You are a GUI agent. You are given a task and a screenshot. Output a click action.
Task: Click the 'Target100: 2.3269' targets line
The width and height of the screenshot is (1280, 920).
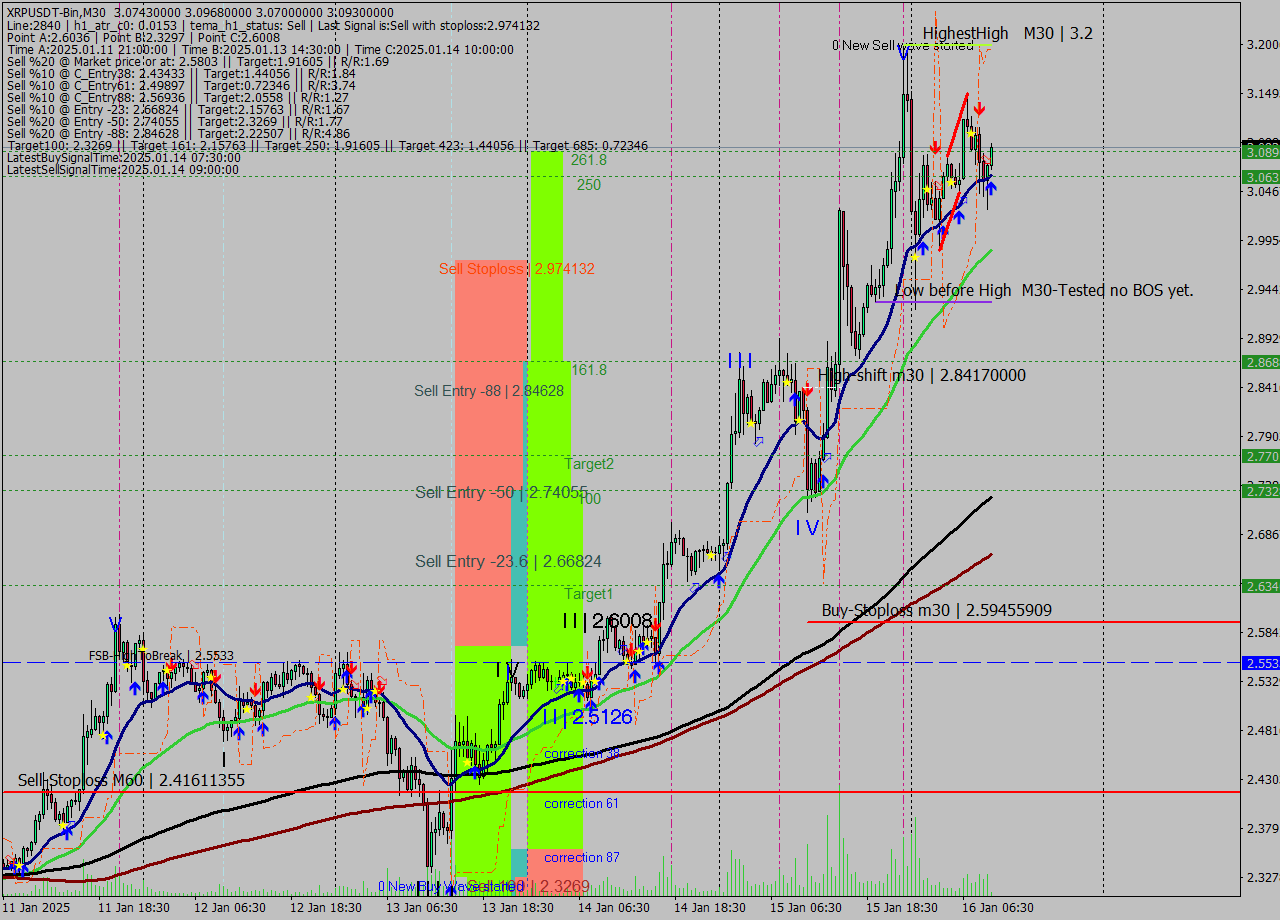pos(327,146)
